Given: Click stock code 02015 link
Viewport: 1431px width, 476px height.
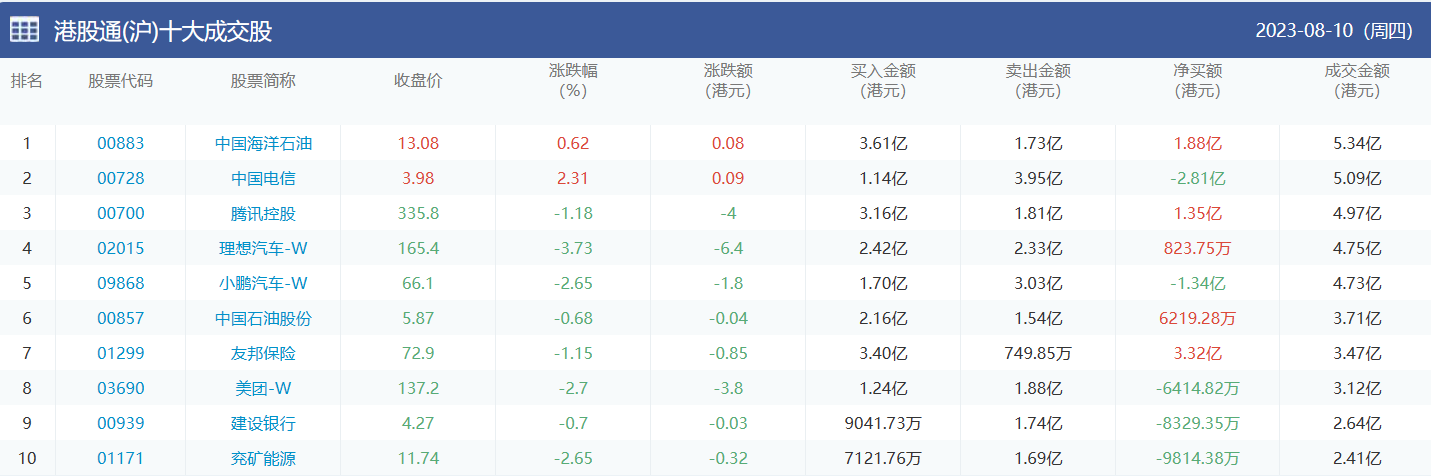Looking at the screenshot, I should click(120, 248).
